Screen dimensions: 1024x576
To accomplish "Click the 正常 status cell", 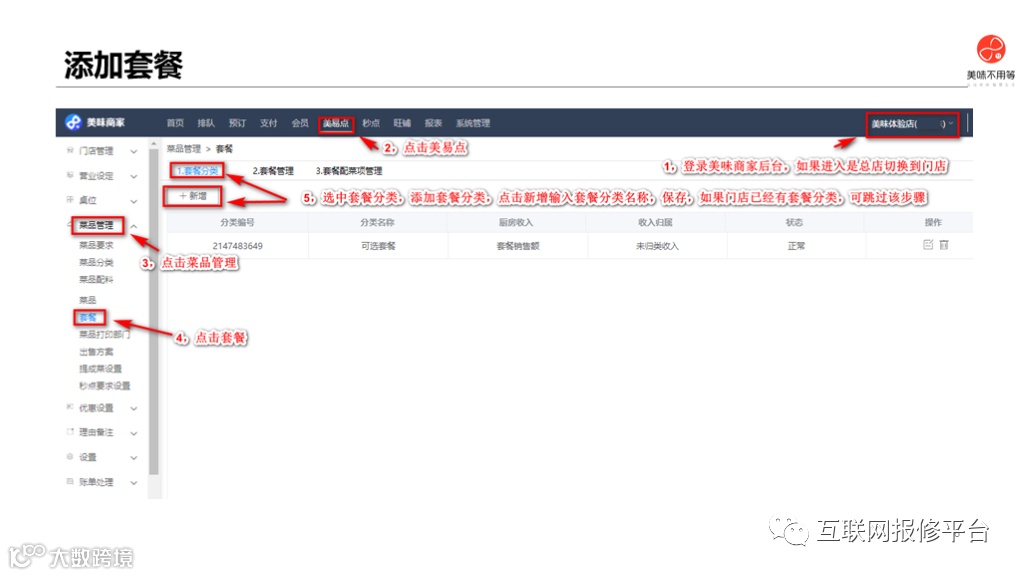I will point(796,246).
